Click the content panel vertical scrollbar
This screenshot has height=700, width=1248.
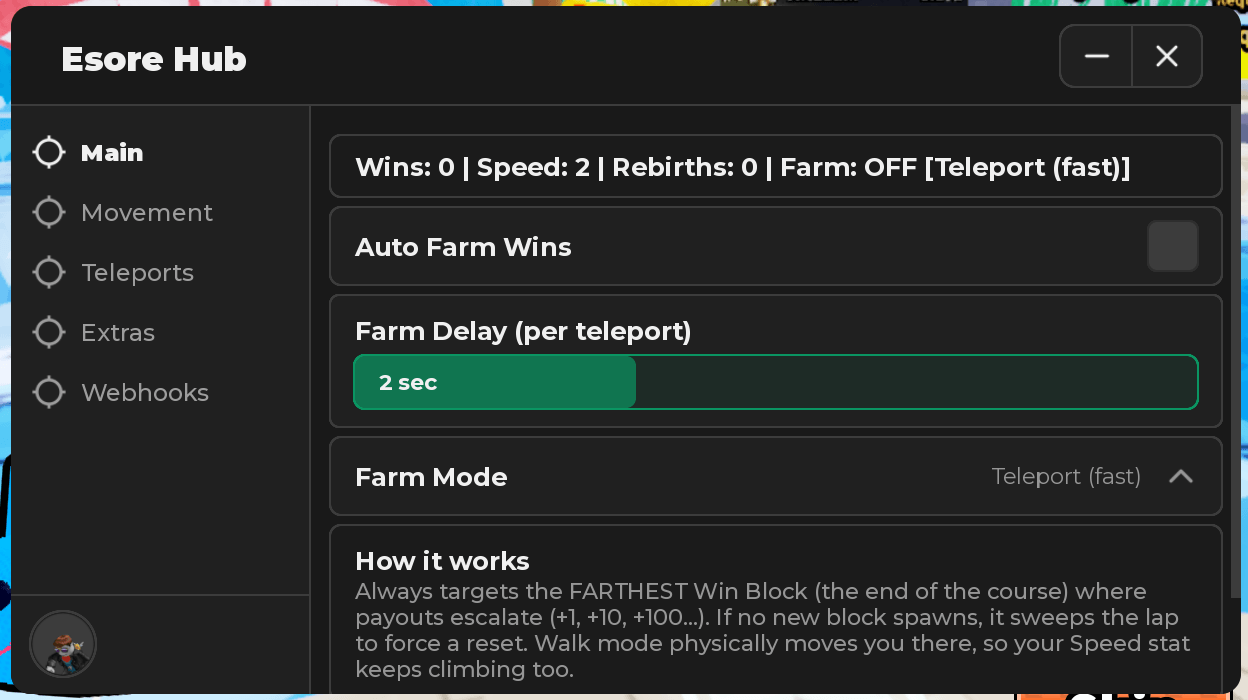[1235, 400]
